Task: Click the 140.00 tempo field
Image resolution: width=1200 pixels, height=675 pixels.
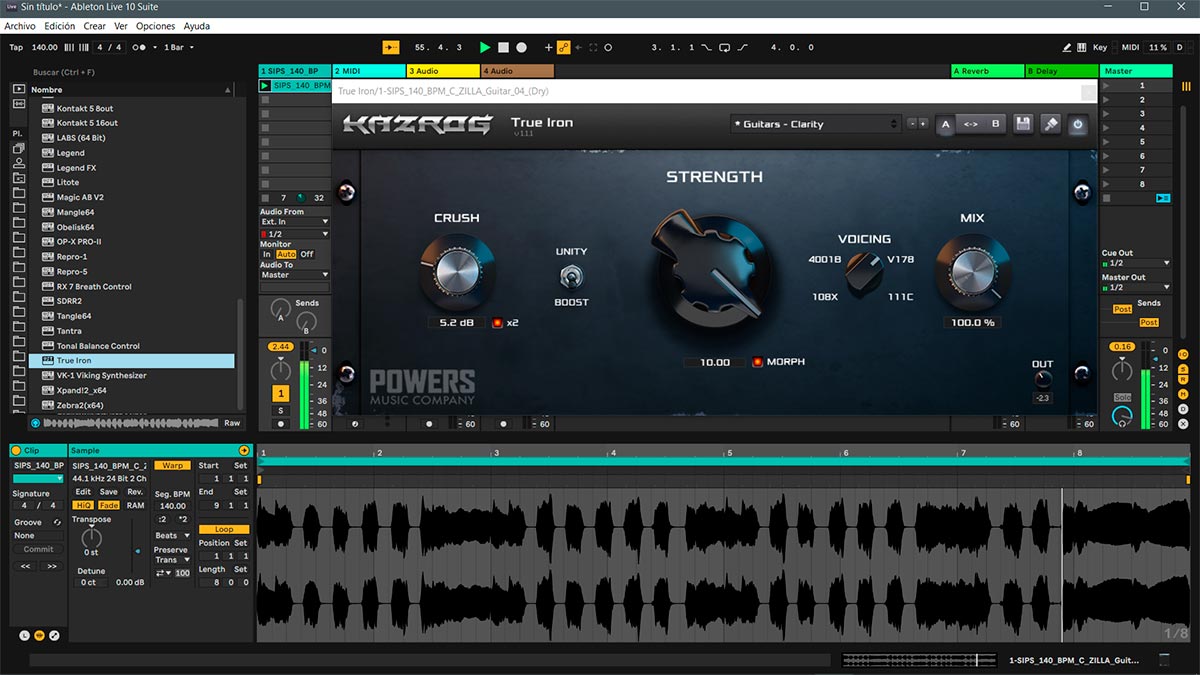Action: (45, 47)
